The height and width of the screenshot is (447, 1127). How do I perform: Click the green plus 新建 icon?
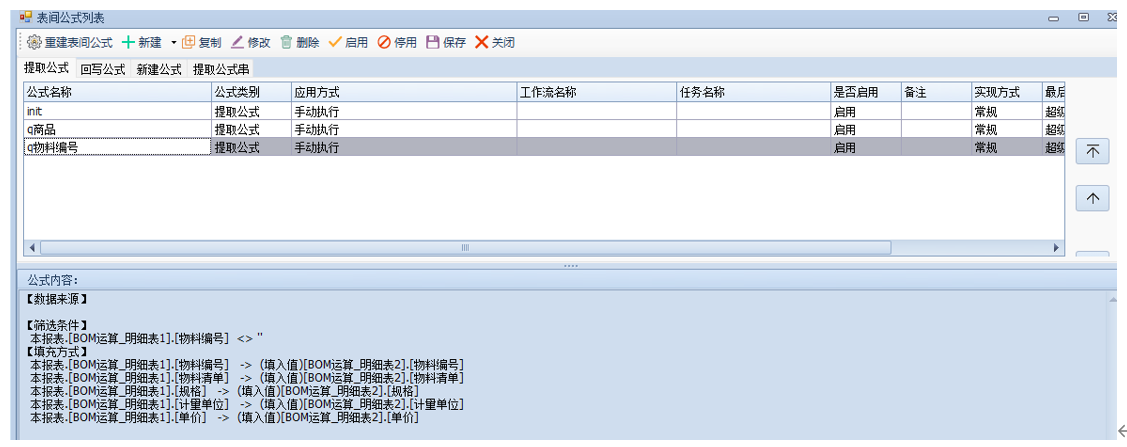pos(128,42)
